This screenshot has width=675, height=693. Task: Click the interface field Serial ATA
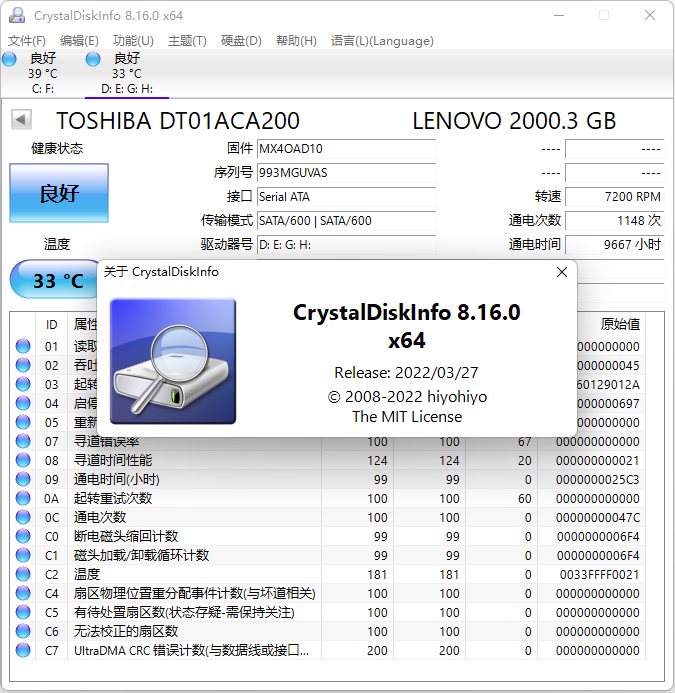[x=347, y=196]
